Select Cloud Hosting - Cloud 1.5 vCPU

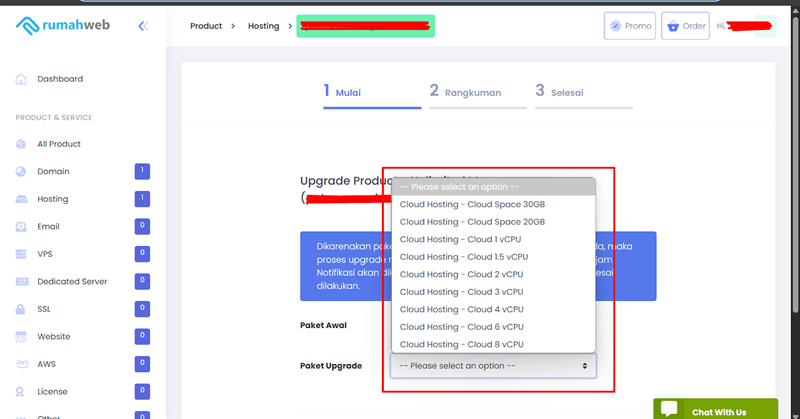pyautogui.click(x=493, y=257)
